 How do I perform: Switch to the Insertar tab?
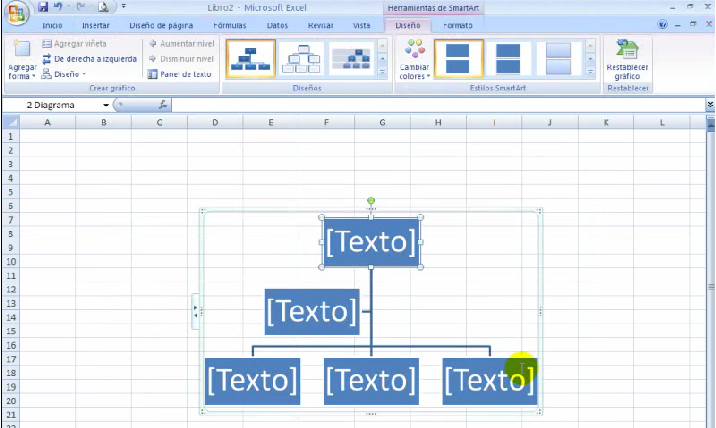pyautogui.click(x=96, y=24)
